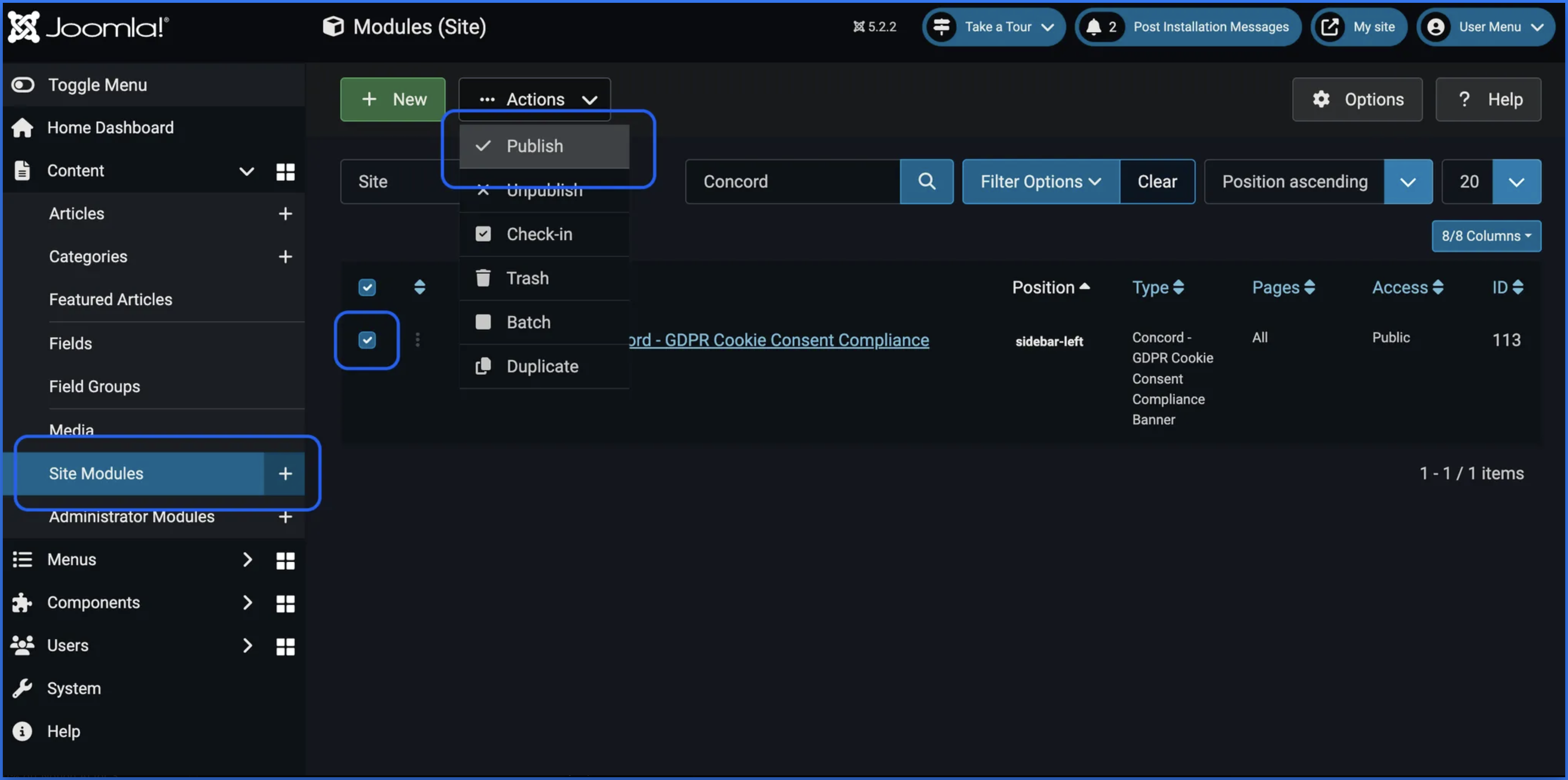
Task: Sort by the Type column header
Action: [1158, 287]
